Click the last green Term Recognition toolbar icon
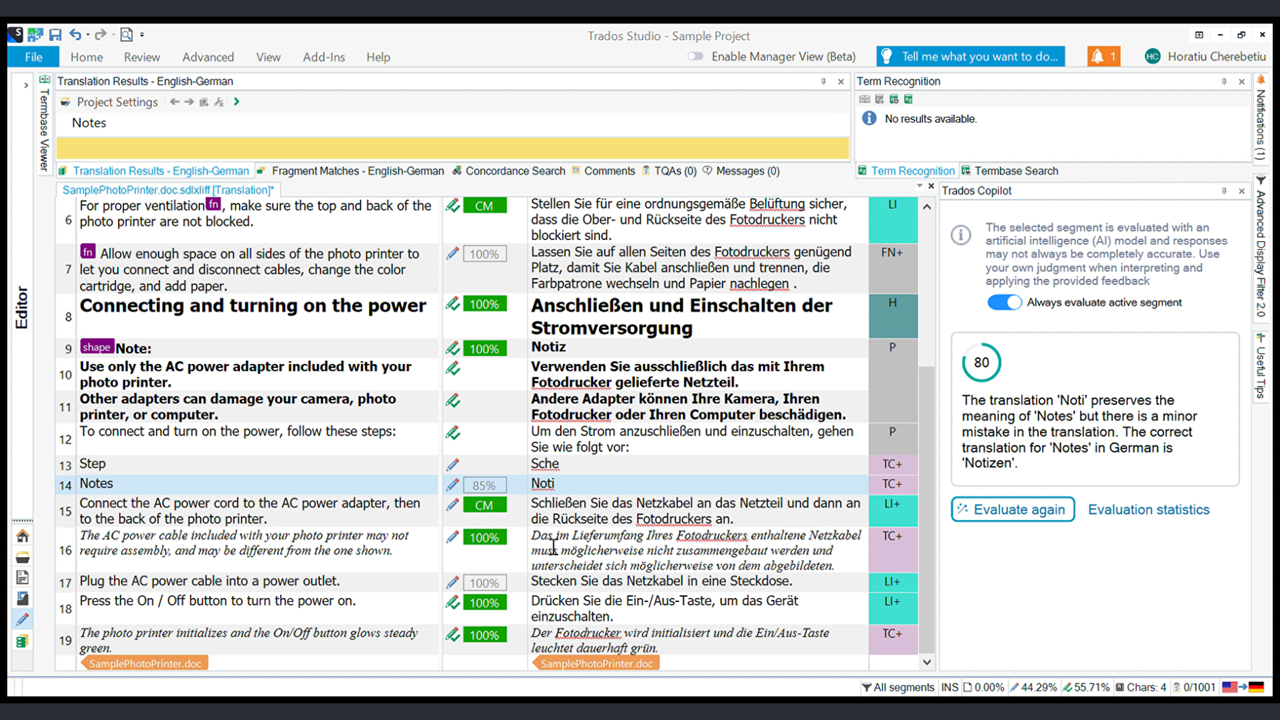Screen dimensions: 1280x720 (x=908, y=99)
